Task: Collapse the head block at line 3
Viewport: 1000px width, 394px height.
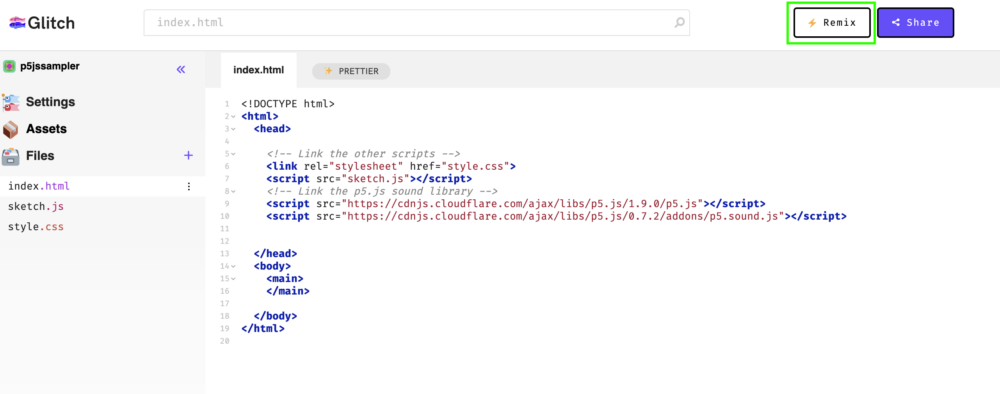Action: (233, 129)
